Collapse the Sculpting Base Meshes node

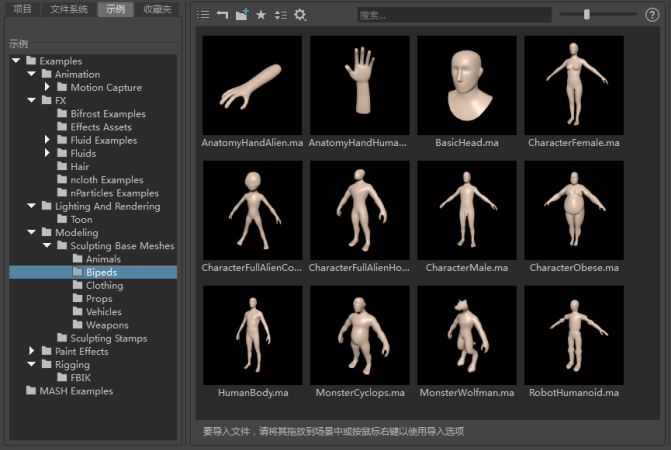pos(47,245)
